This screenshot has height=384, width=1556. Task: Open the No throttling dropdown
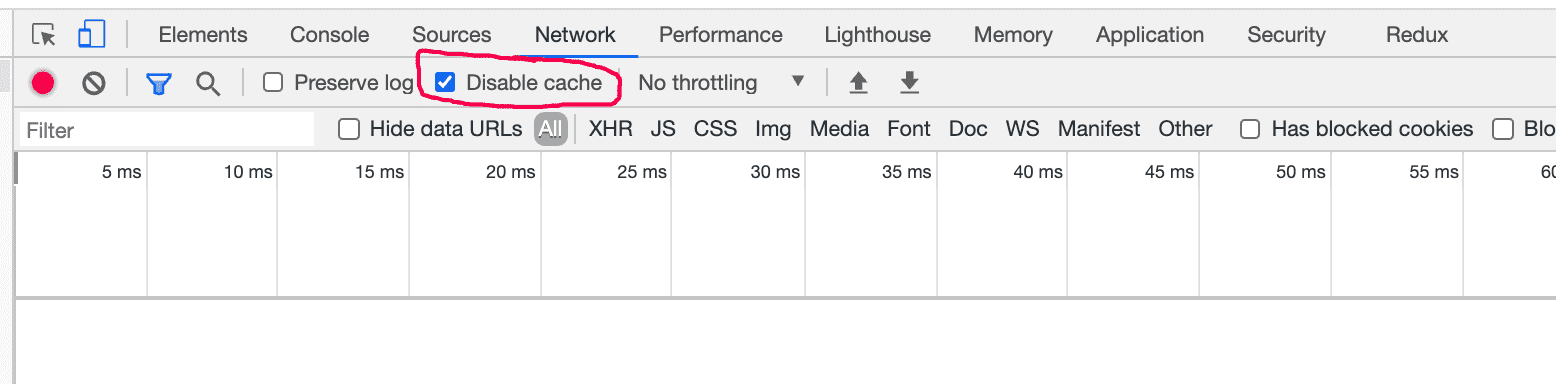tap(722, 82)
